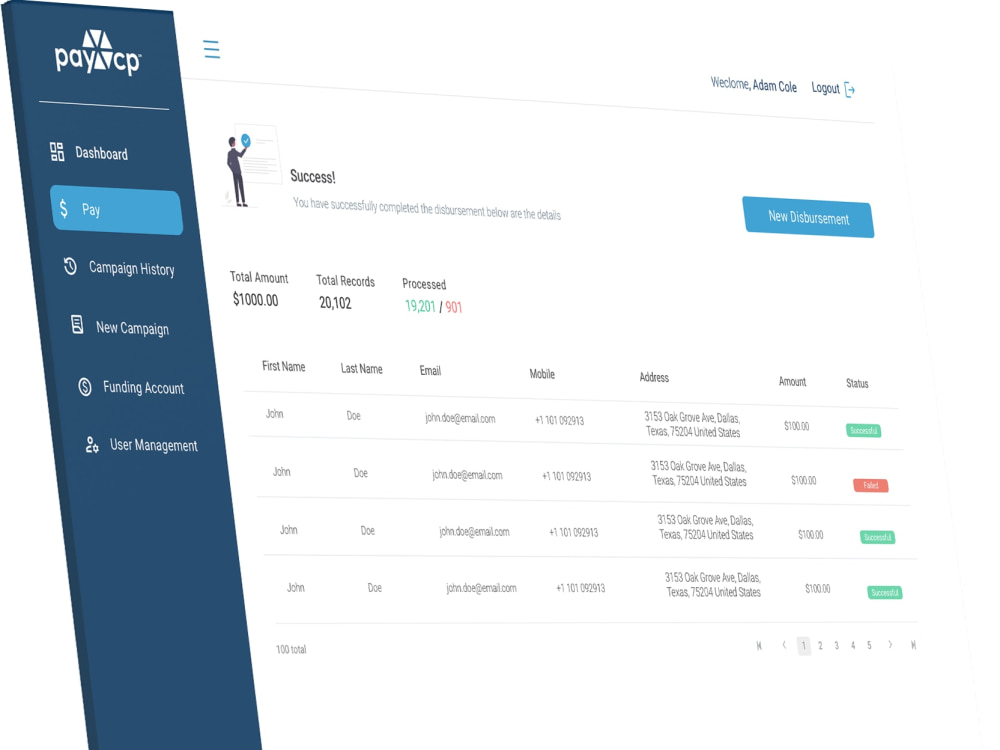Click the Total Amount label

click(259, 277)
